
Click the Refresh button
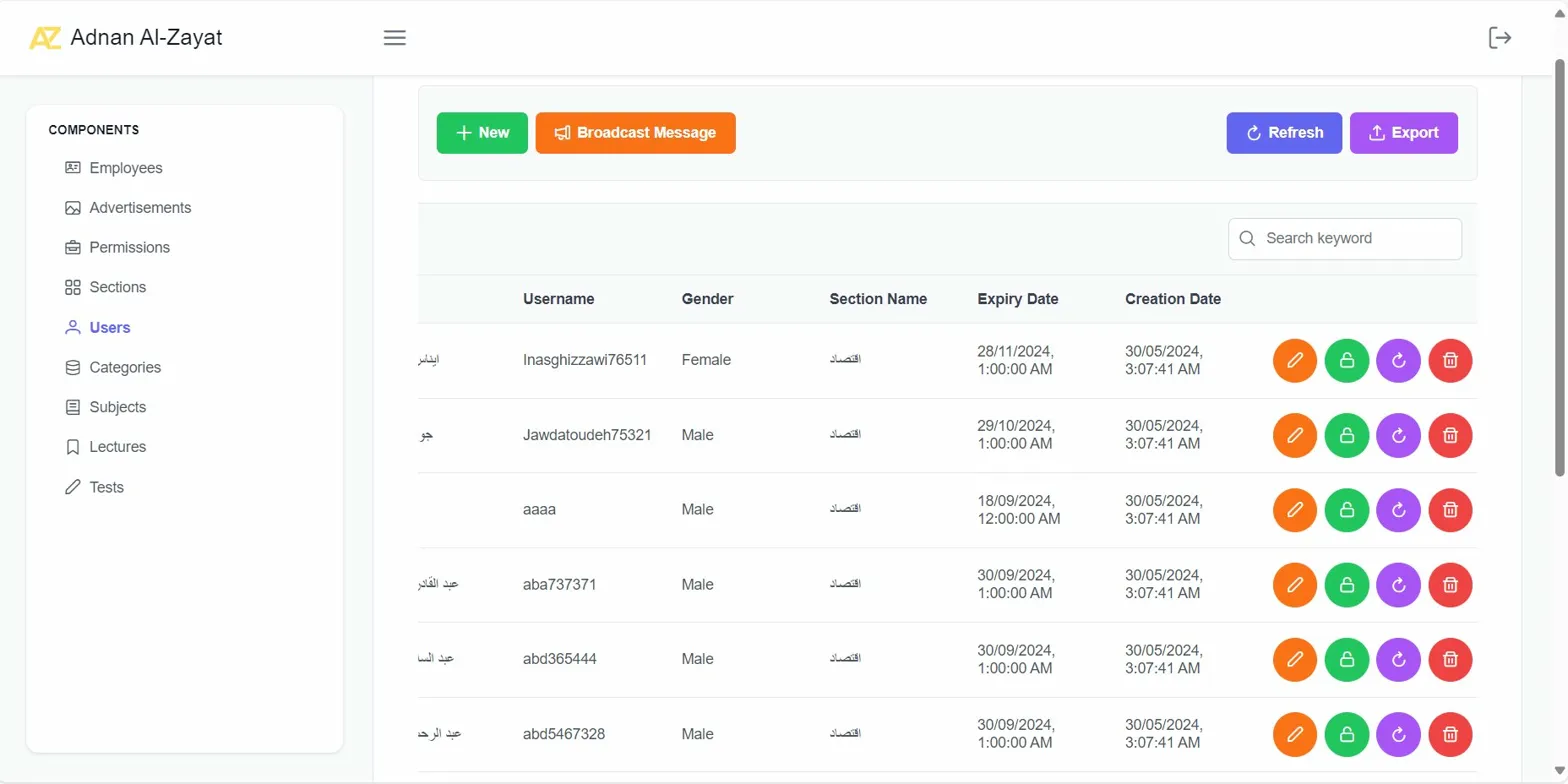pos(1284,133)
